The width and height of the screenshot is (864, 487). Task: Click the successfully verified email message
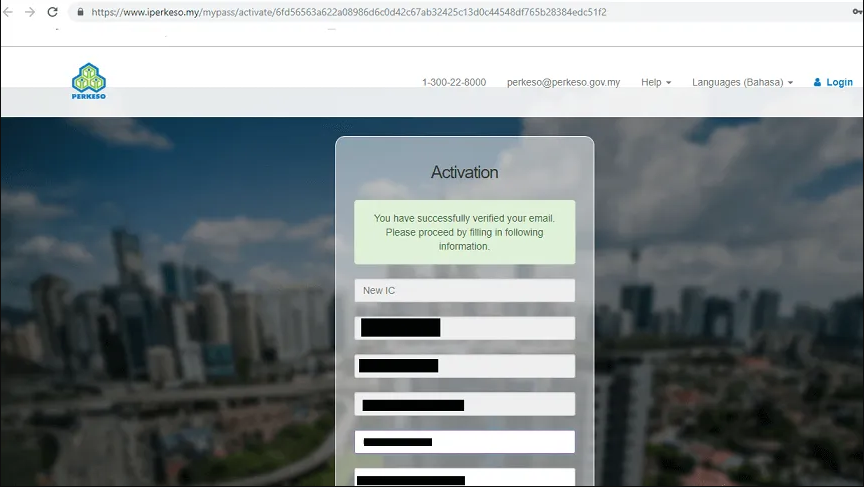pos(465,232)
